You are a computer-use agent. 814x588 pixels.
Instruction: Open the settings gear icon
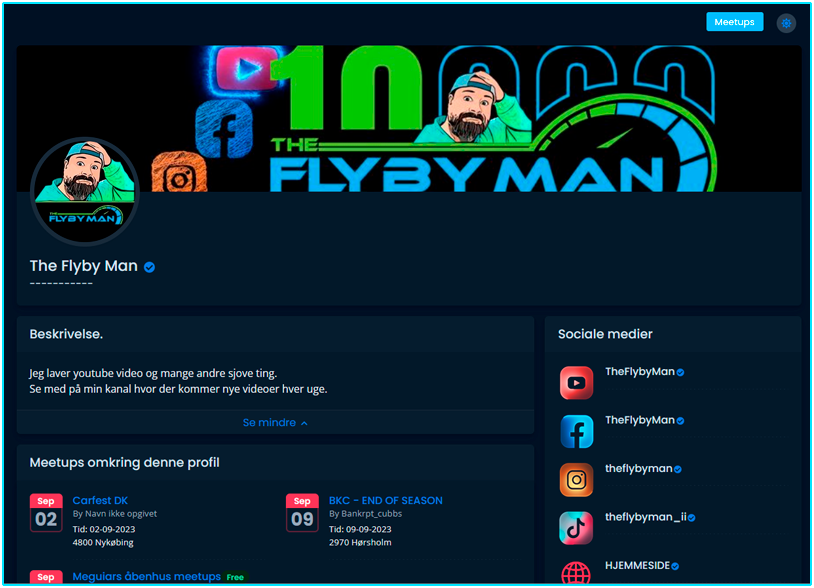click(x=786, y=23)
